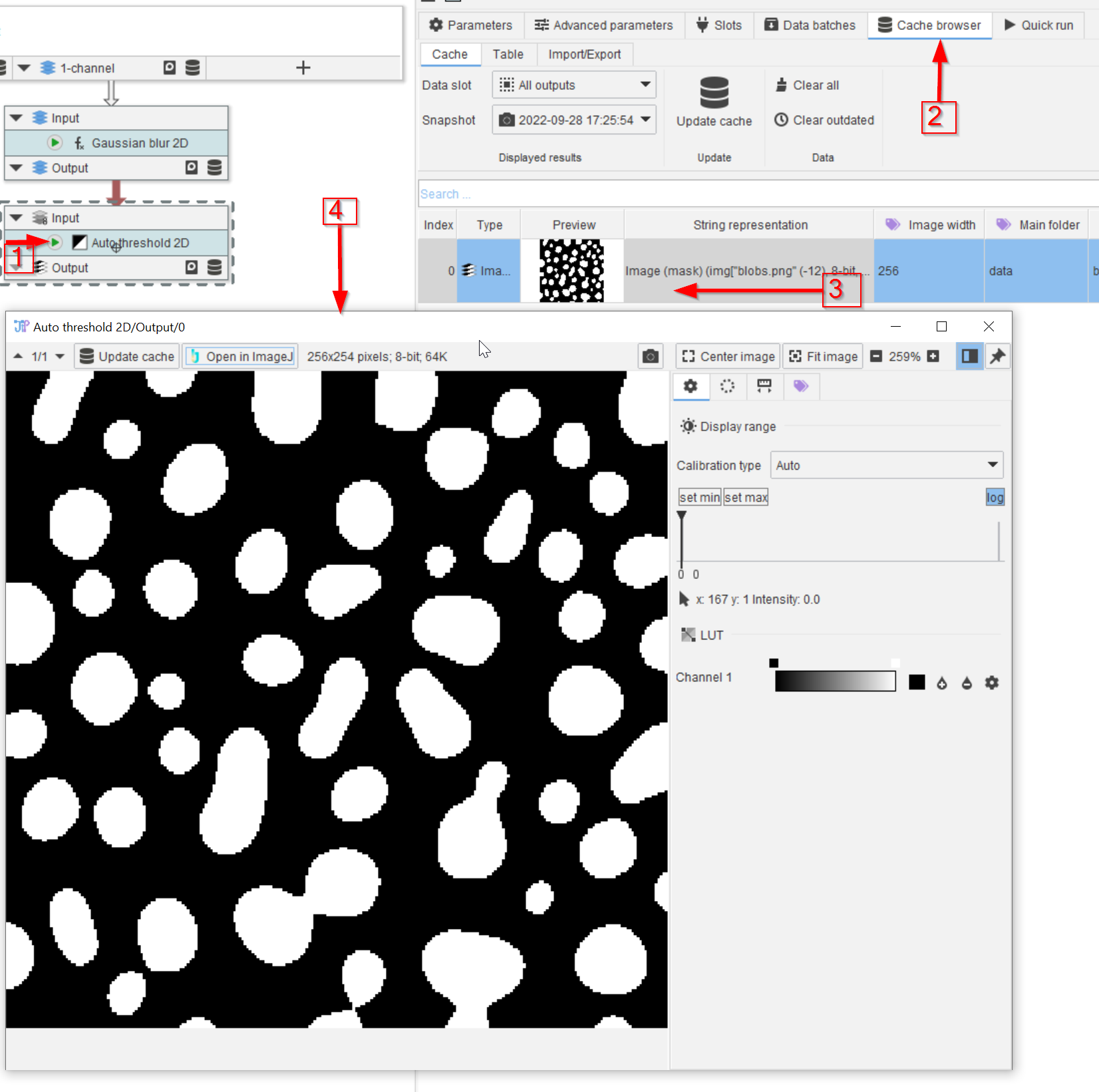The width and height of the screenshot is (1099, 1092).
Task: Click the Open in ImageJ button
Action: tap(241, 357)
